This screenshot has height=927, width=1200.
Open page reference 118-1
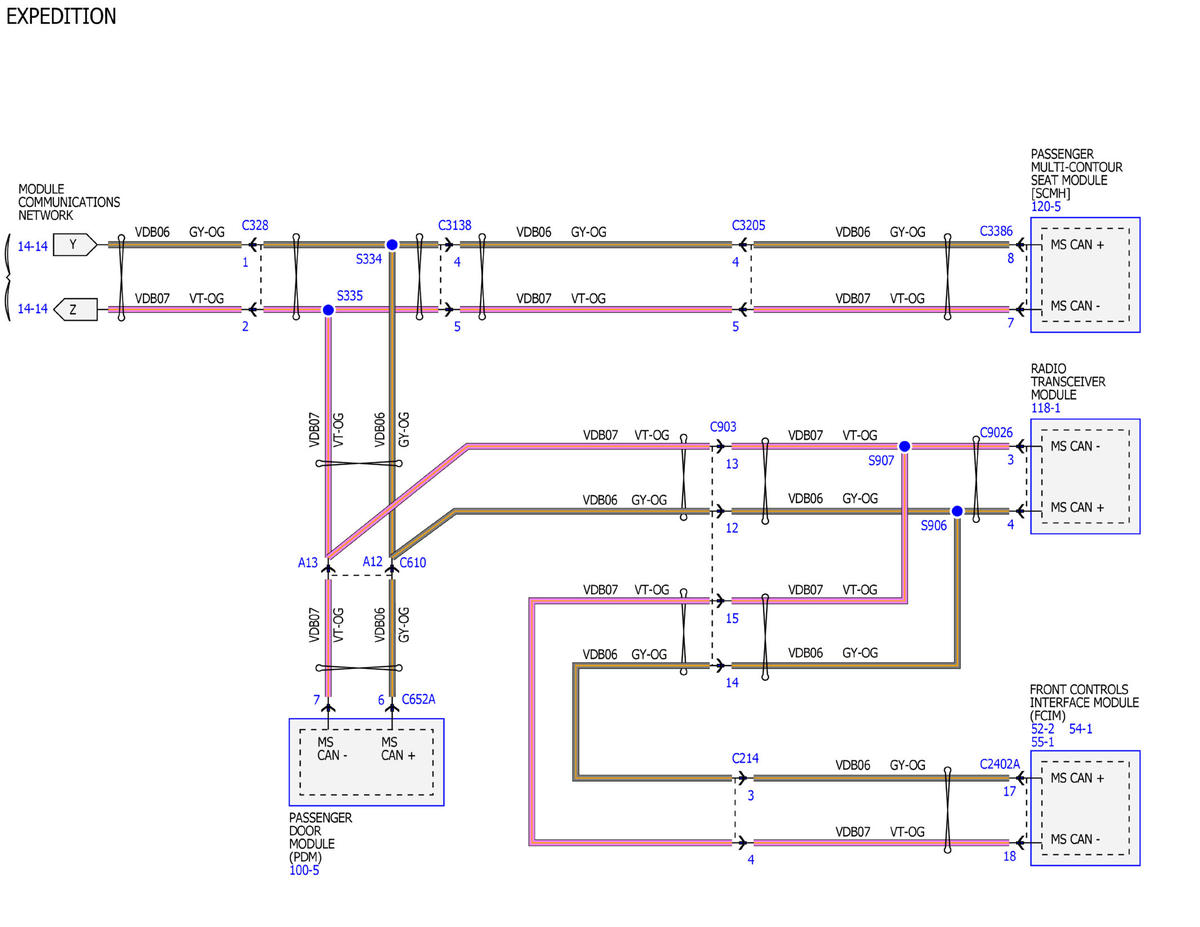[1046, 408]
